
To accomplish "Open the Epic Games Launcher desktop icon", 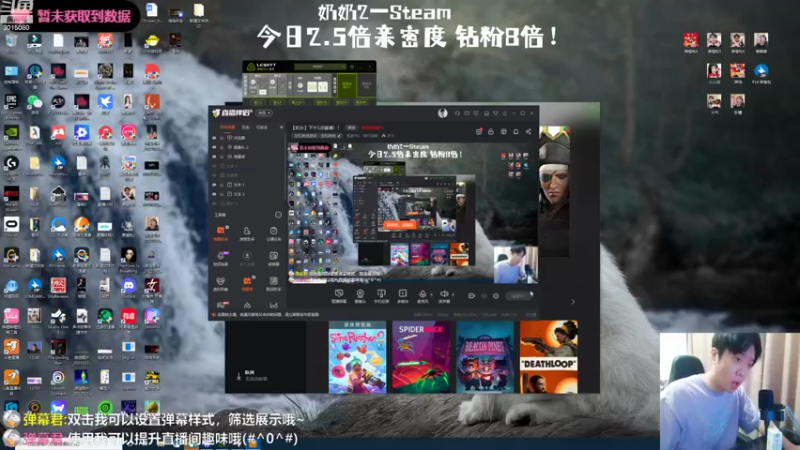I will click(11, 105).
